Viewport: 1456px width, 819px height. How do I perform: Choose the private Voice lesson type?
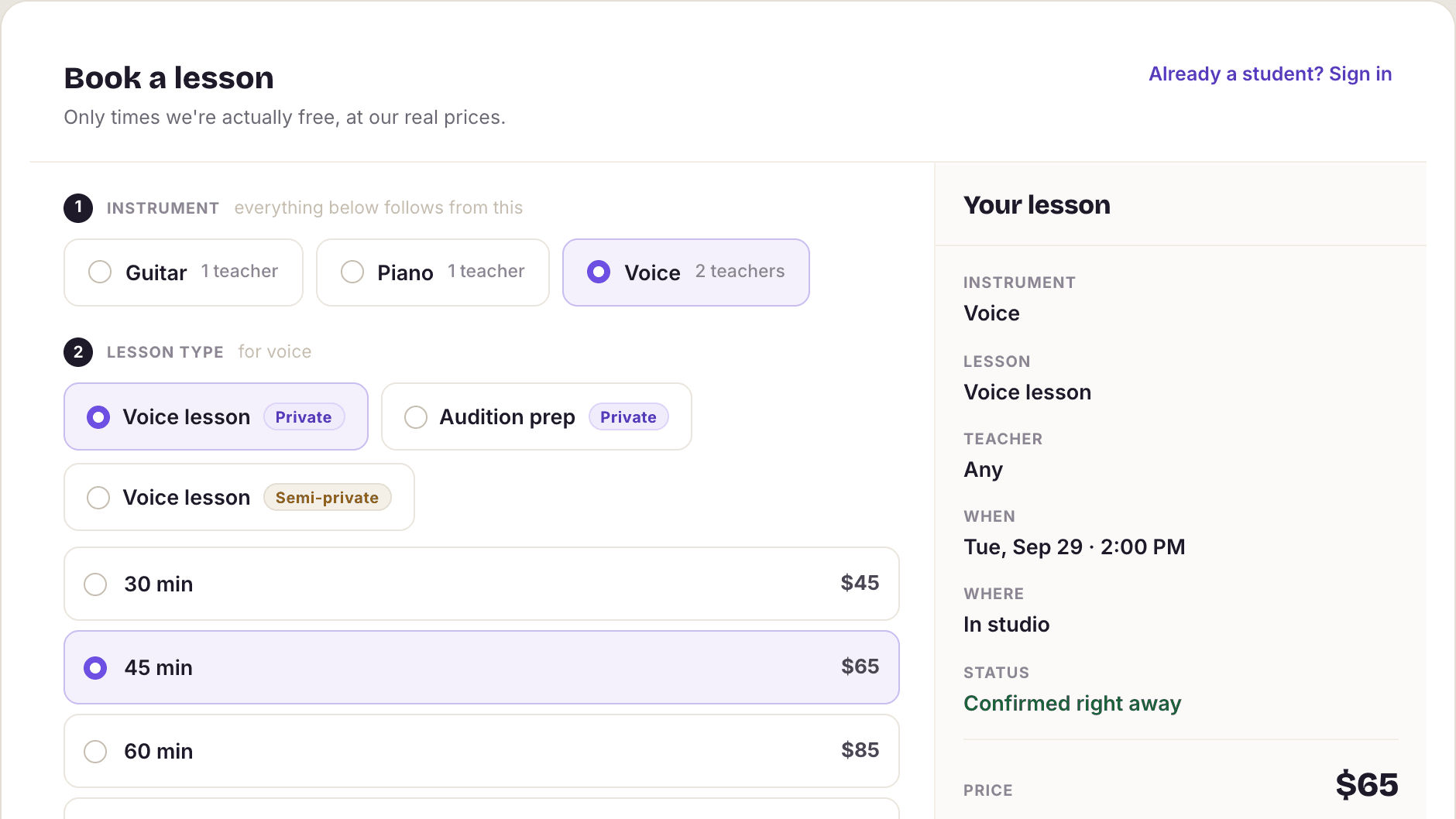pyautogui.click(x=216, y=416)
